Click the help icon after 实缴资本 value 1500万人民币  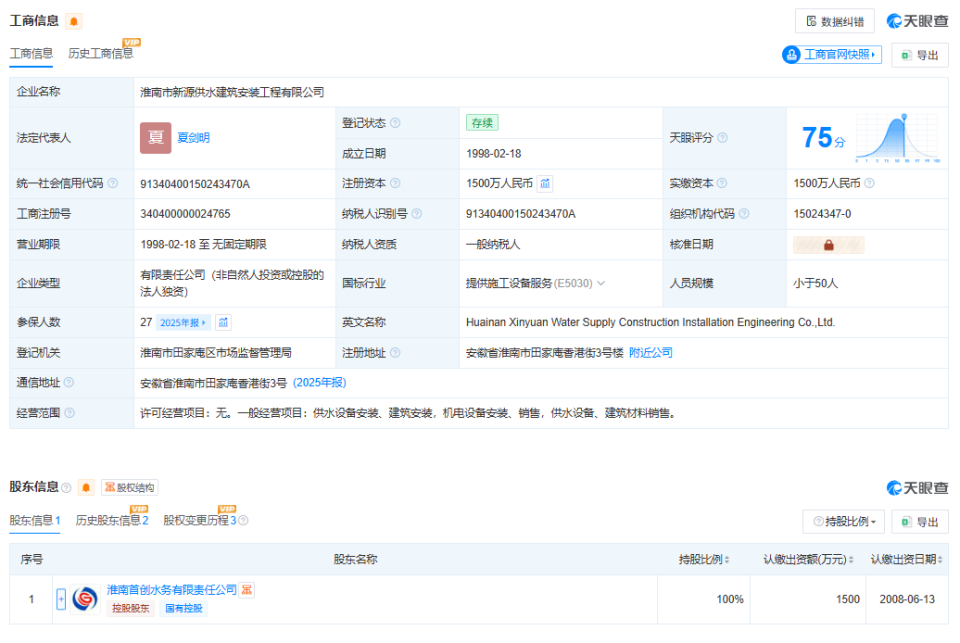pyautogui.click(x=869, y=183)
